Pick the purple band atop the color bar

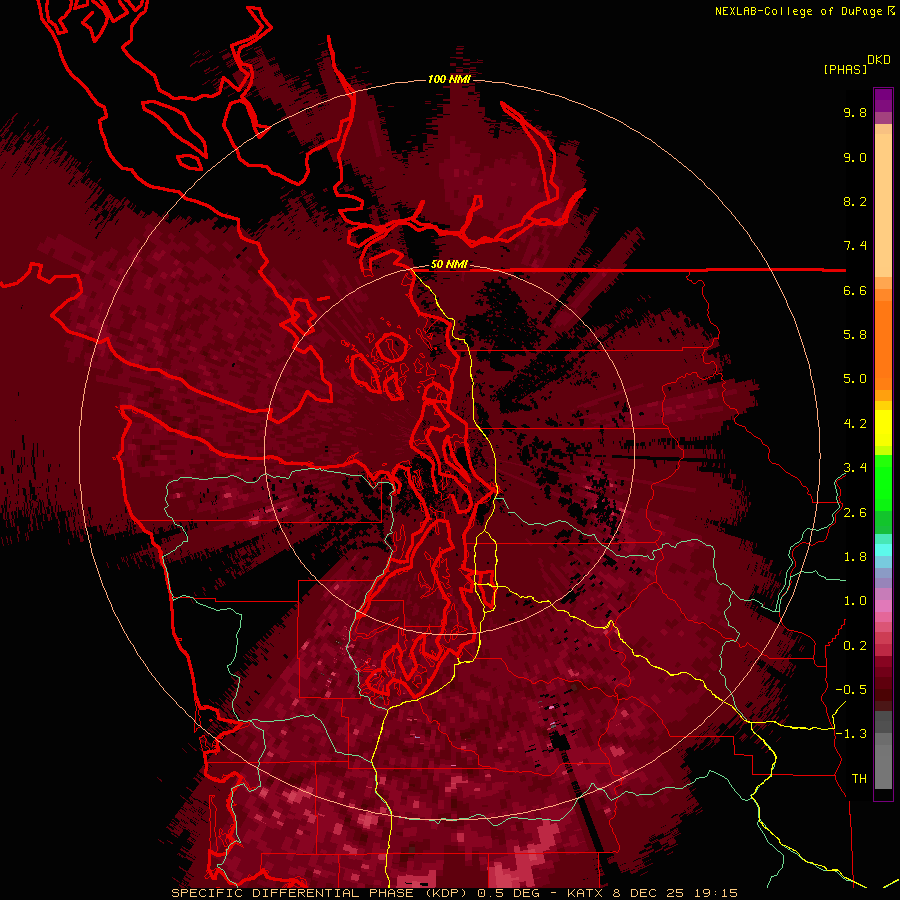[883, 100]
